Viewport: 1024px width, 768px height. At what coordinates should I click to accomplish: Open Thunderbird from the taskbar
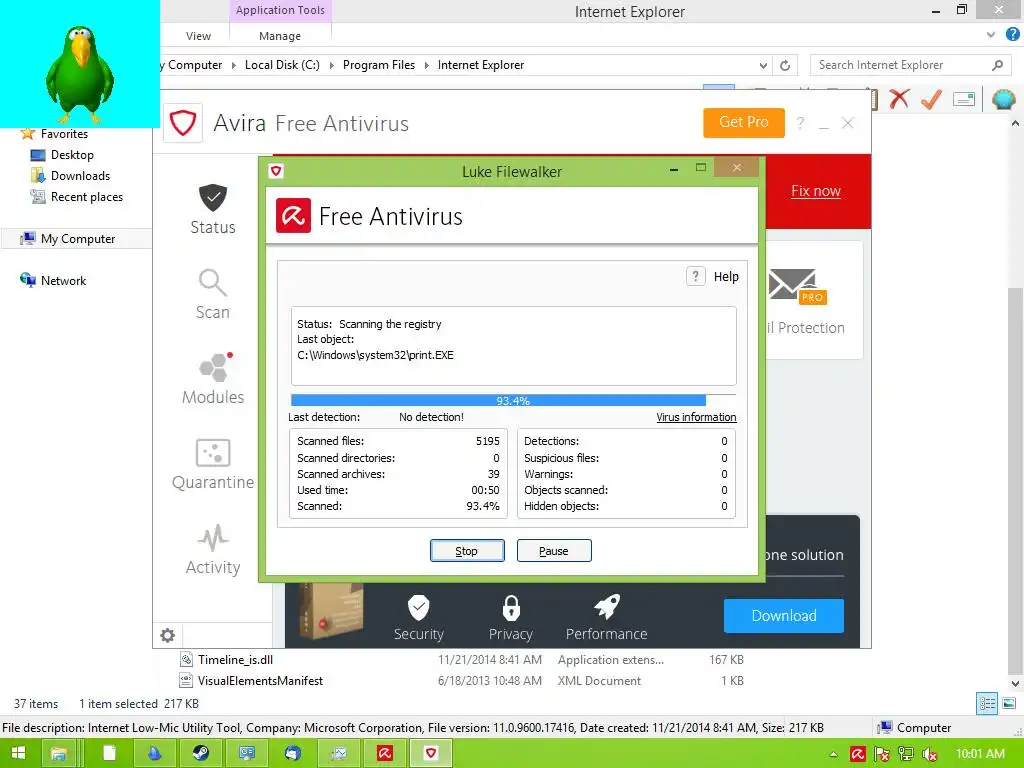(x=293, y=753)
